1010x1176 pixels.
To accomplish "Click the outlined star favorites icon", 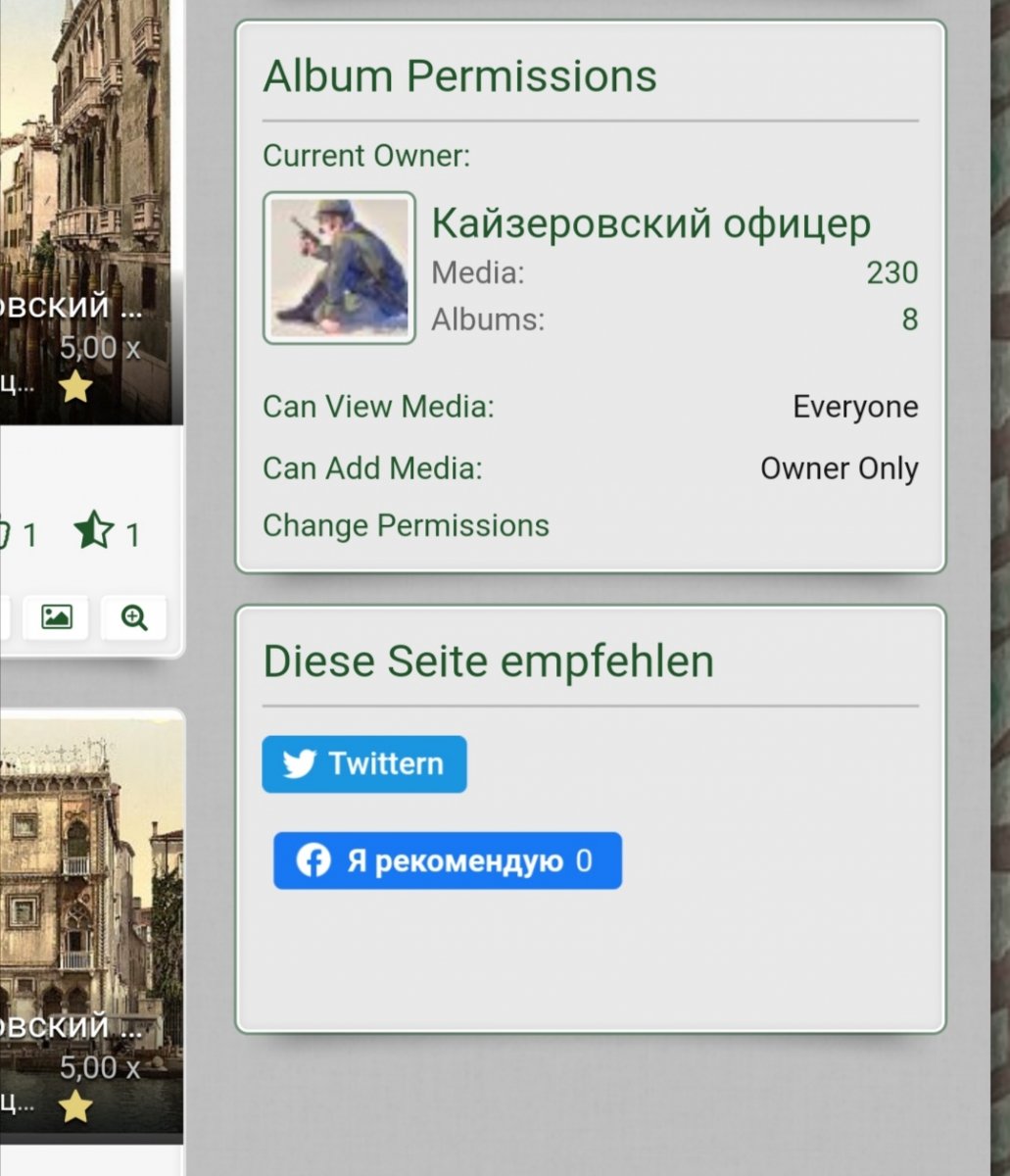I will point(95,532).
